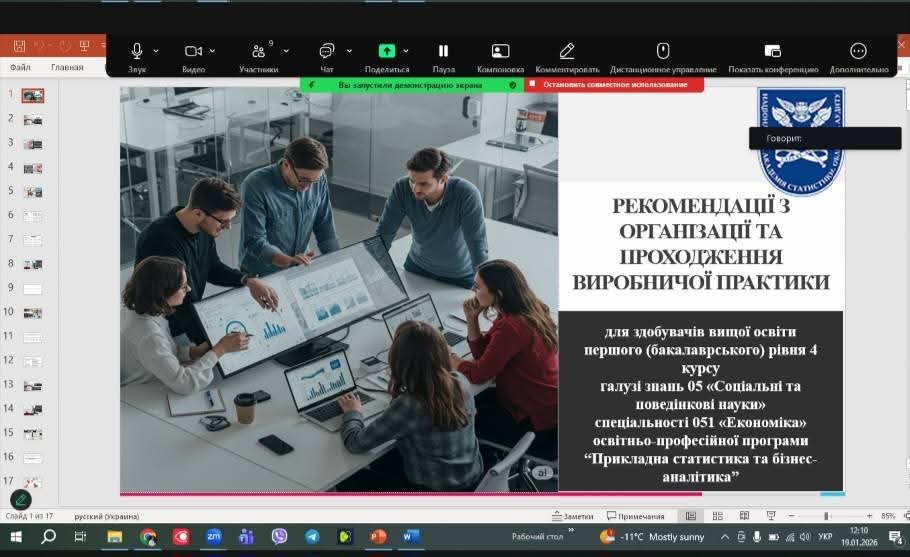Open the Главная ribbon tab
This screenshot has height=557, width=910.
67,68
